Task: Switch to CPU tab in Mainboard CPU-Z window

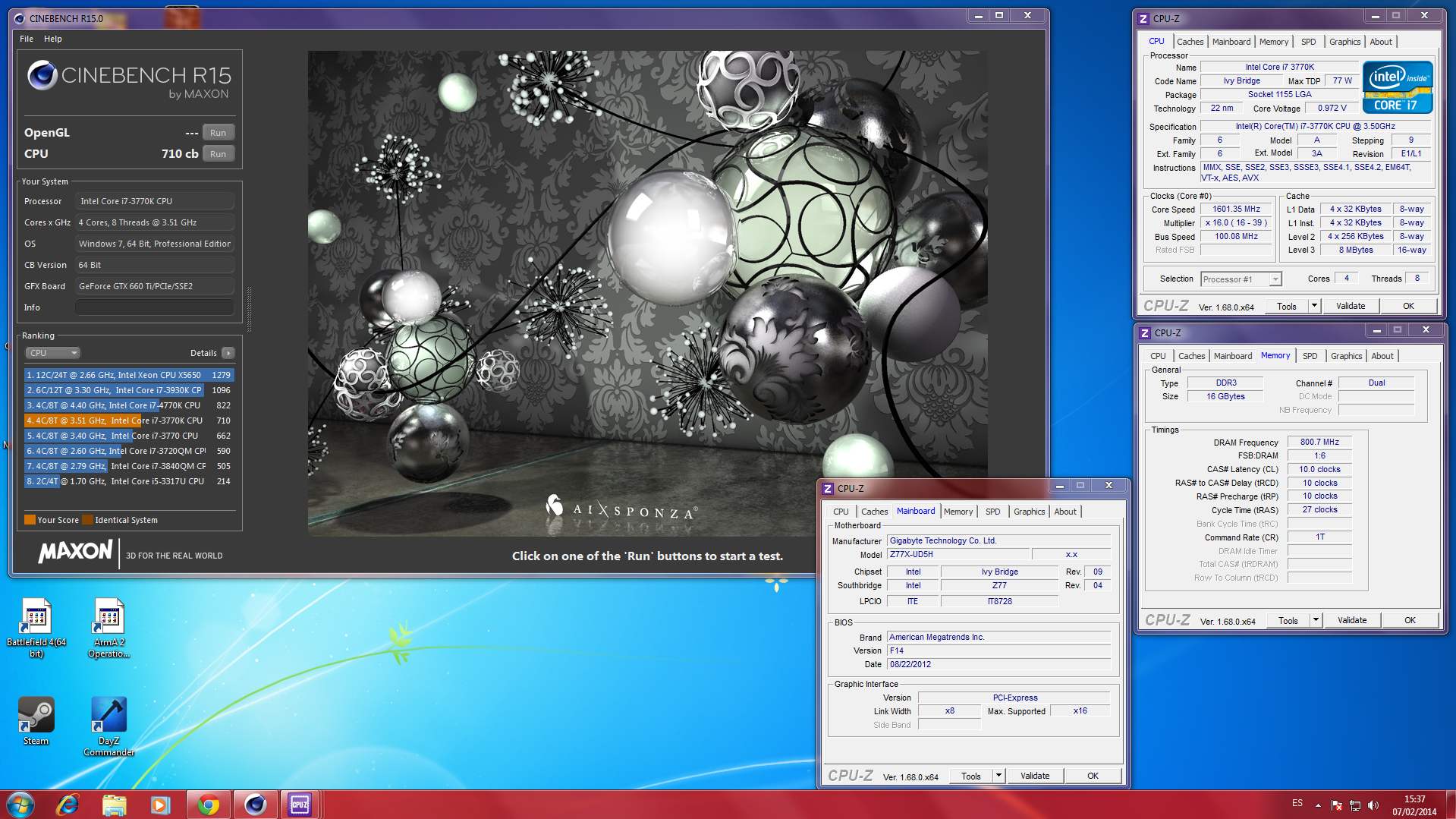Action: [x=841, y=512]
